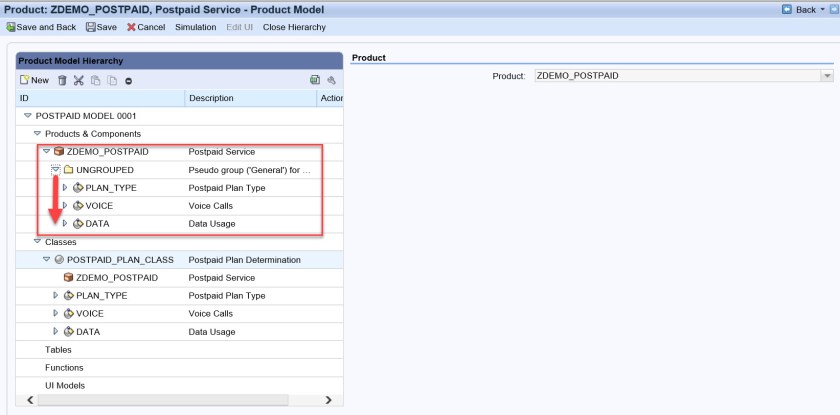Click the export to spreadsheet icon

pos(315,80)
